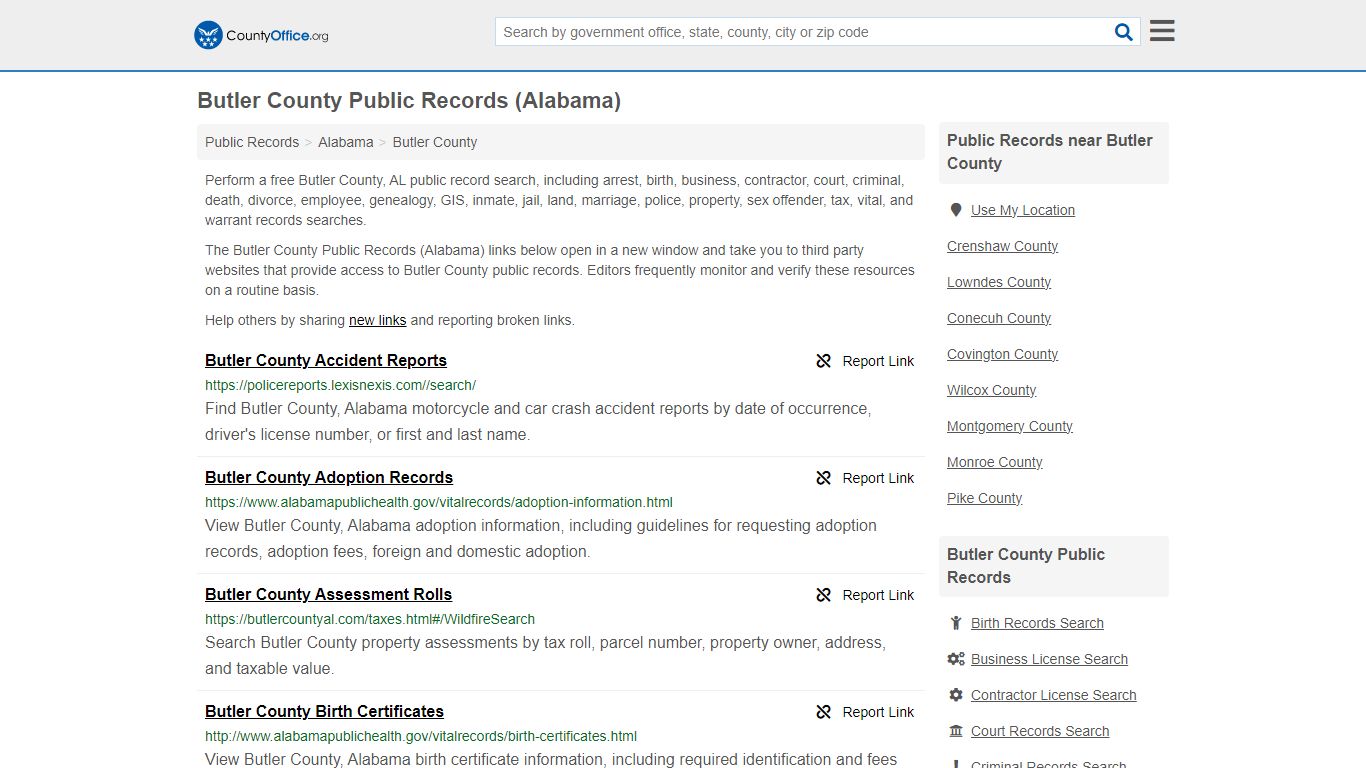Open adoption-information.html URL
1366x768 pixels.
pos(439,502)
